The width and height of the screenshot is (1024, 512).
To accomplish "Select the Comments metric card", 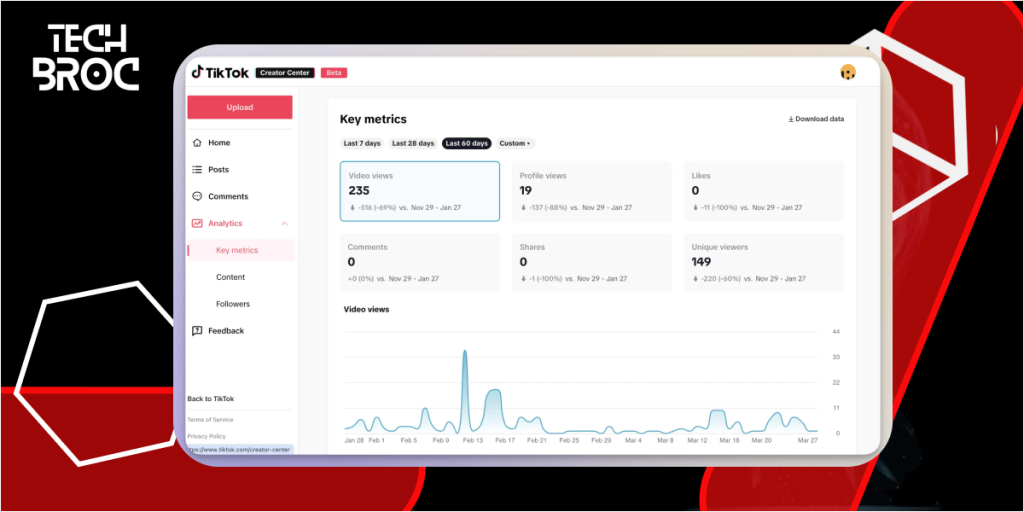I will [x=420, y=263].
